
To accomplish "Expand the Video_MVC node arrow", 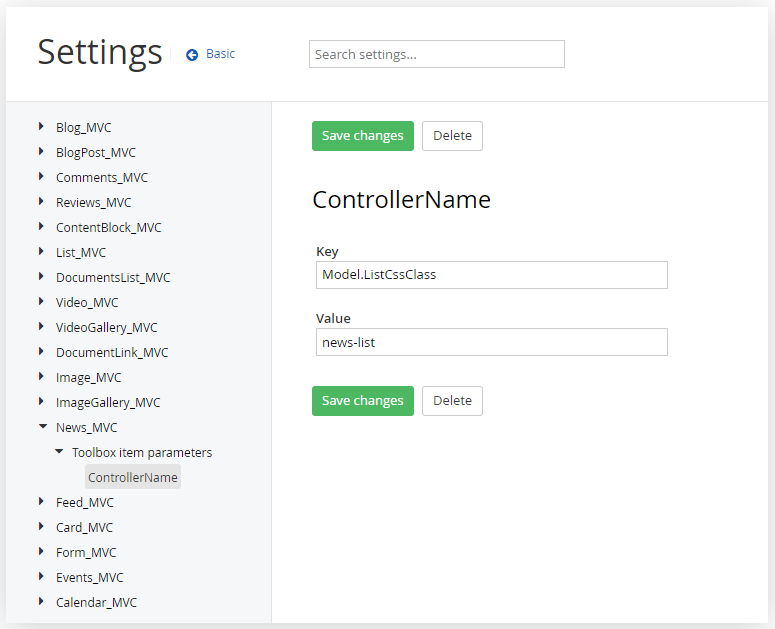I will tap(41, 302).
